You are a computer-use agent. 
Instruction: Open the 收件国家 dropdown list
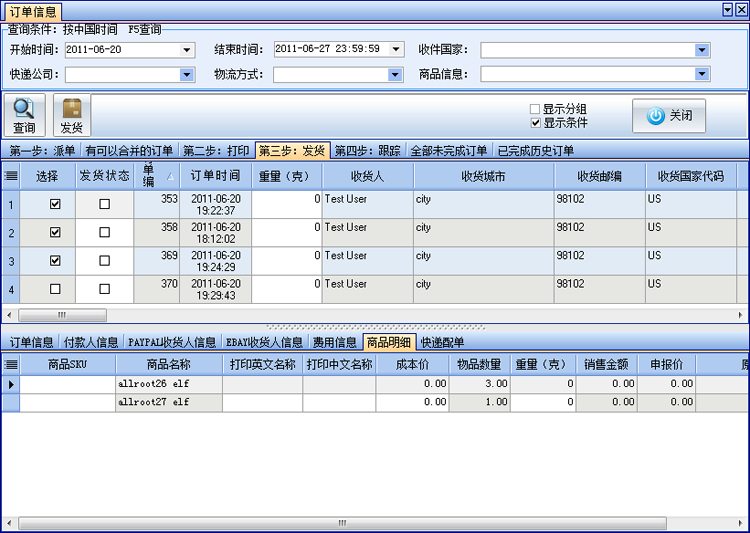pos(703,50)
